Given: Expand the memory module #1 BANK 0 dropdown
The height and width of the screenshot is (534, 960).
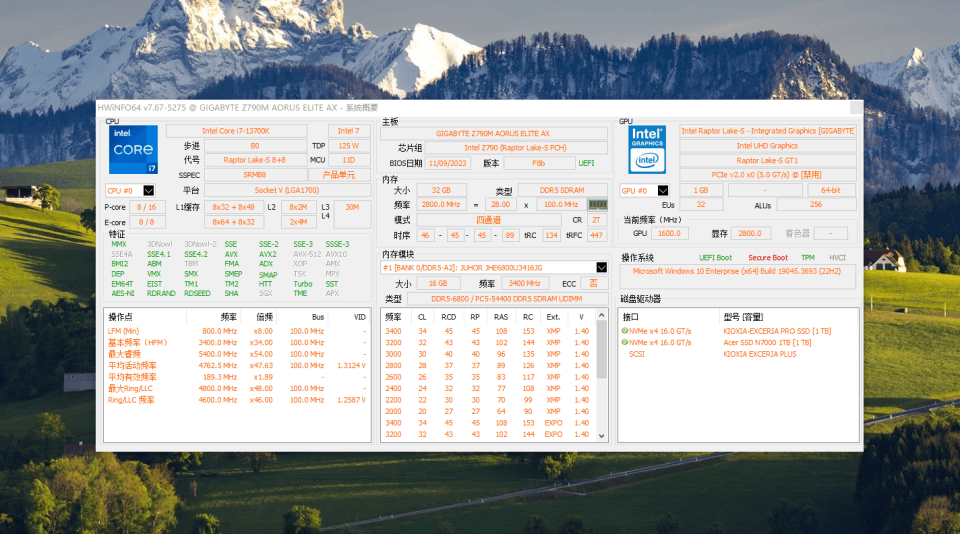Looking at the screenshot, I should (x=601, y=268).
